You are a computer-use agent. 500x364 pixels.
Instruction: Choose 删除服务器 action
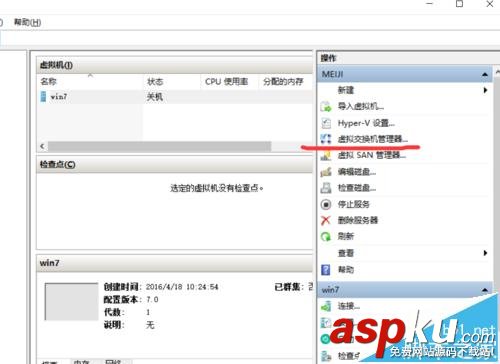click(358, 220)
